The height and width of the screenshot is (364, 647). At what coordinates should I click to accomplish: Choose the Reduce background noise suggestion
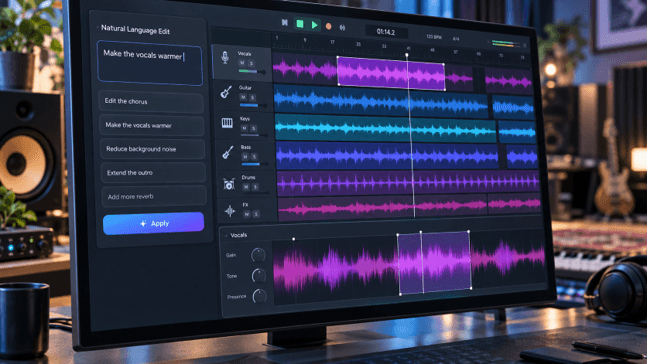[153, 149]
